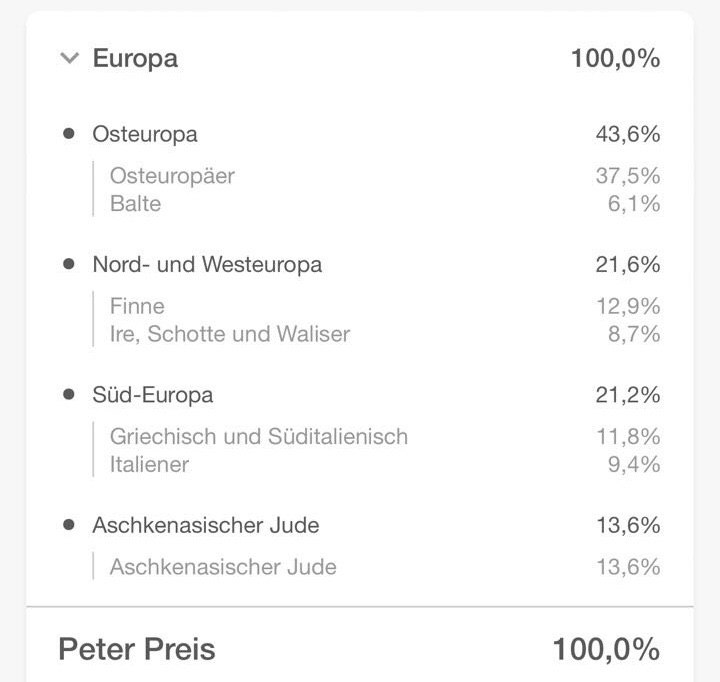Screen dimensions: 720x682
Task: Click the Peter Preis name footer
Action: (x=137, y=649)
